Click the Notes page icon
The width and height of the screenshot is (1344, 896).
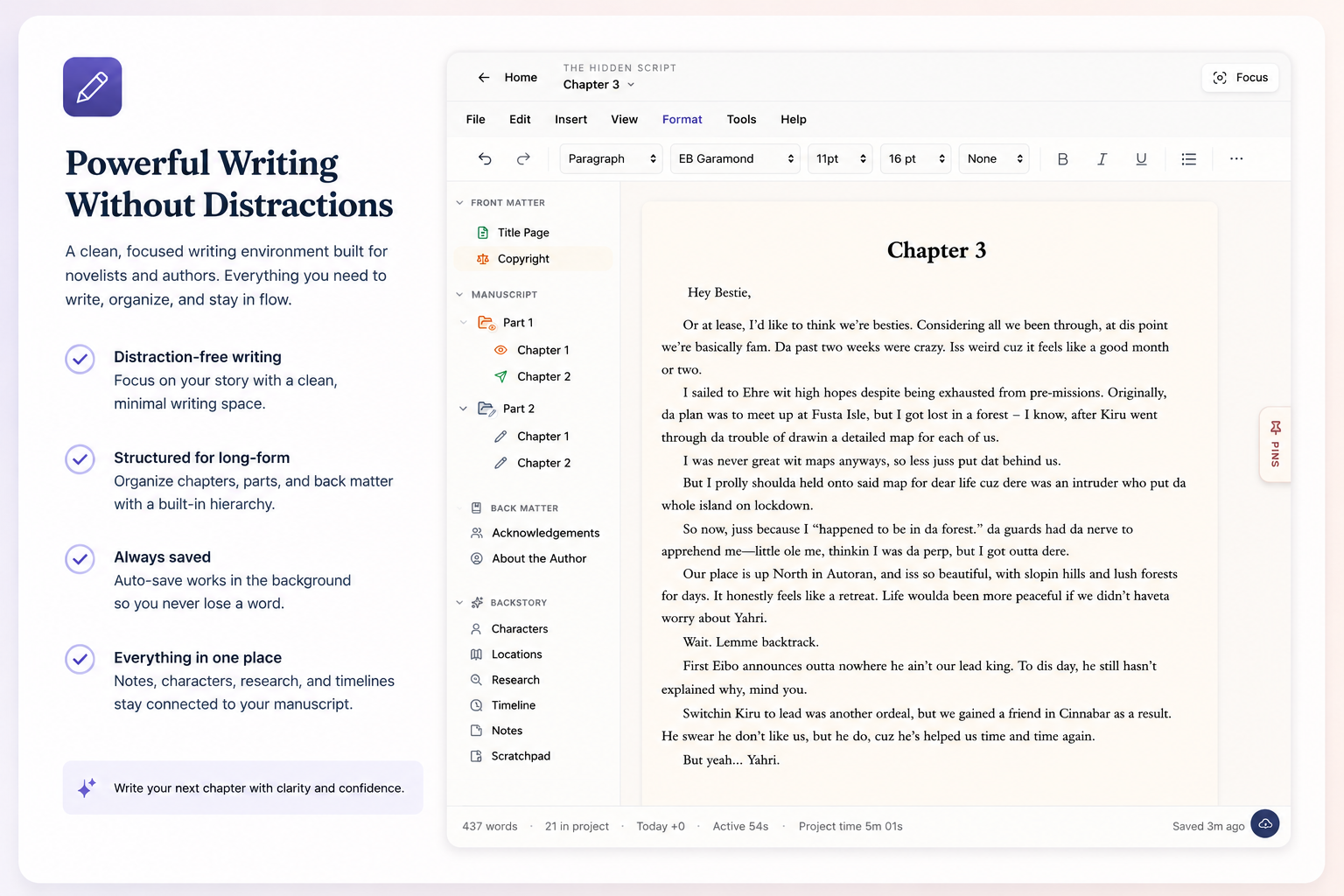tap(476, 731)
